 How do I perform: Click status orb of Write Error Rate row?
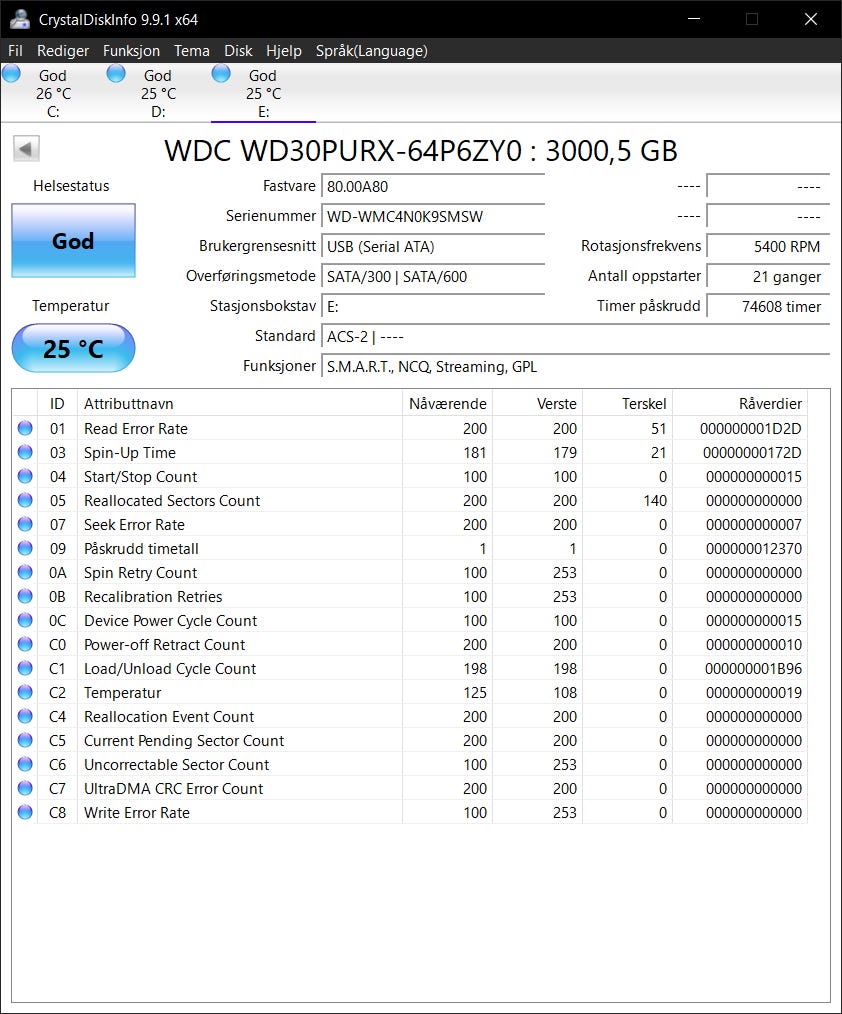[x=25, y=811]
